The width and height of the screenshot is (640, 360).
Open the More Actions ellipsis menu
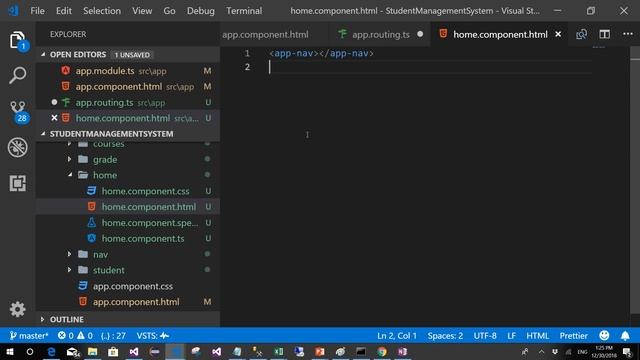coord(628,34)
